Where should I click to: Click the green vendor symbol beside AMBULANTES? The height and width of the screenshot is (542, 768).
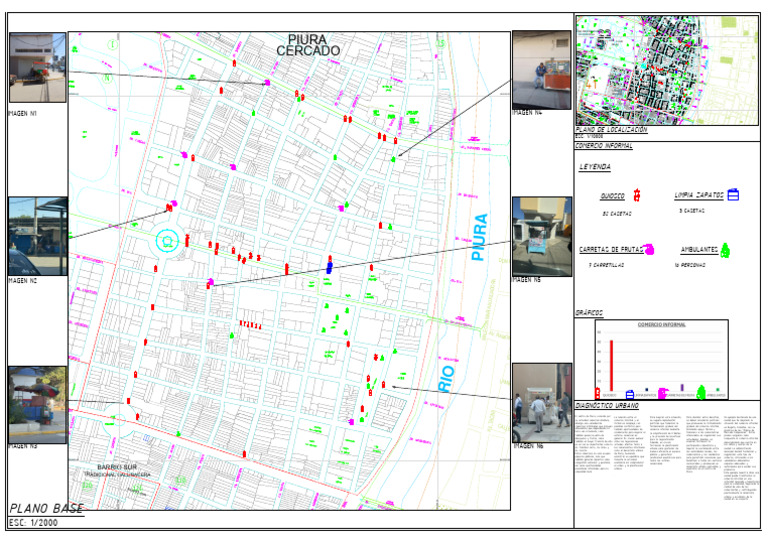coord(725,250)
